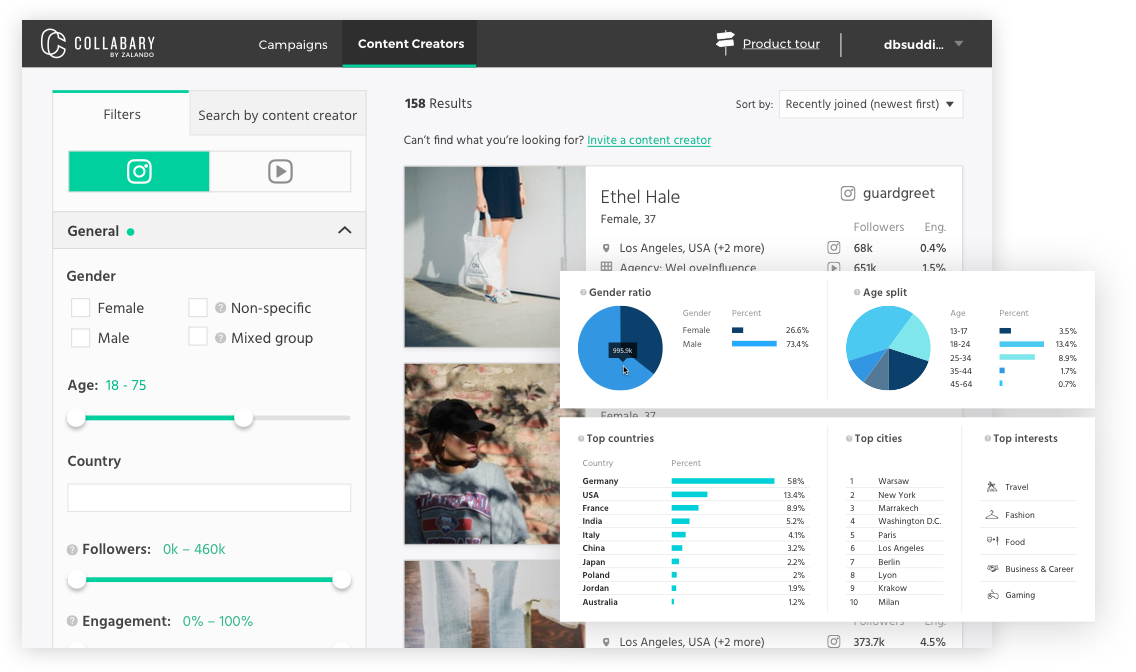Click the help icon next to Followers
The height and width of the screenshot is (672, 1136).
[x=72, y=550]
